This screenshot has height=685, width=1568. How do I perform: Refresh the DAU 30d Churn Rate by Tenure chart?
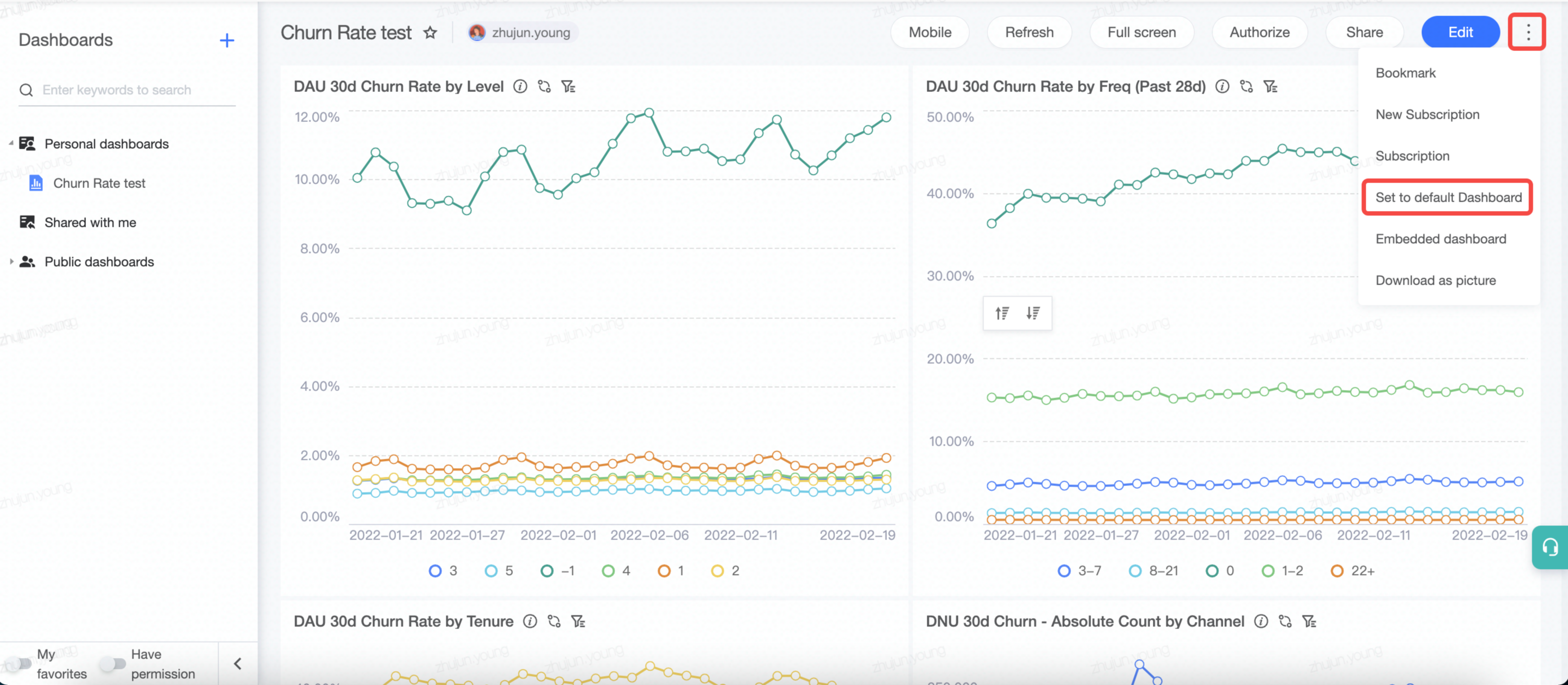pyautogui.click(x=554, y=621)
